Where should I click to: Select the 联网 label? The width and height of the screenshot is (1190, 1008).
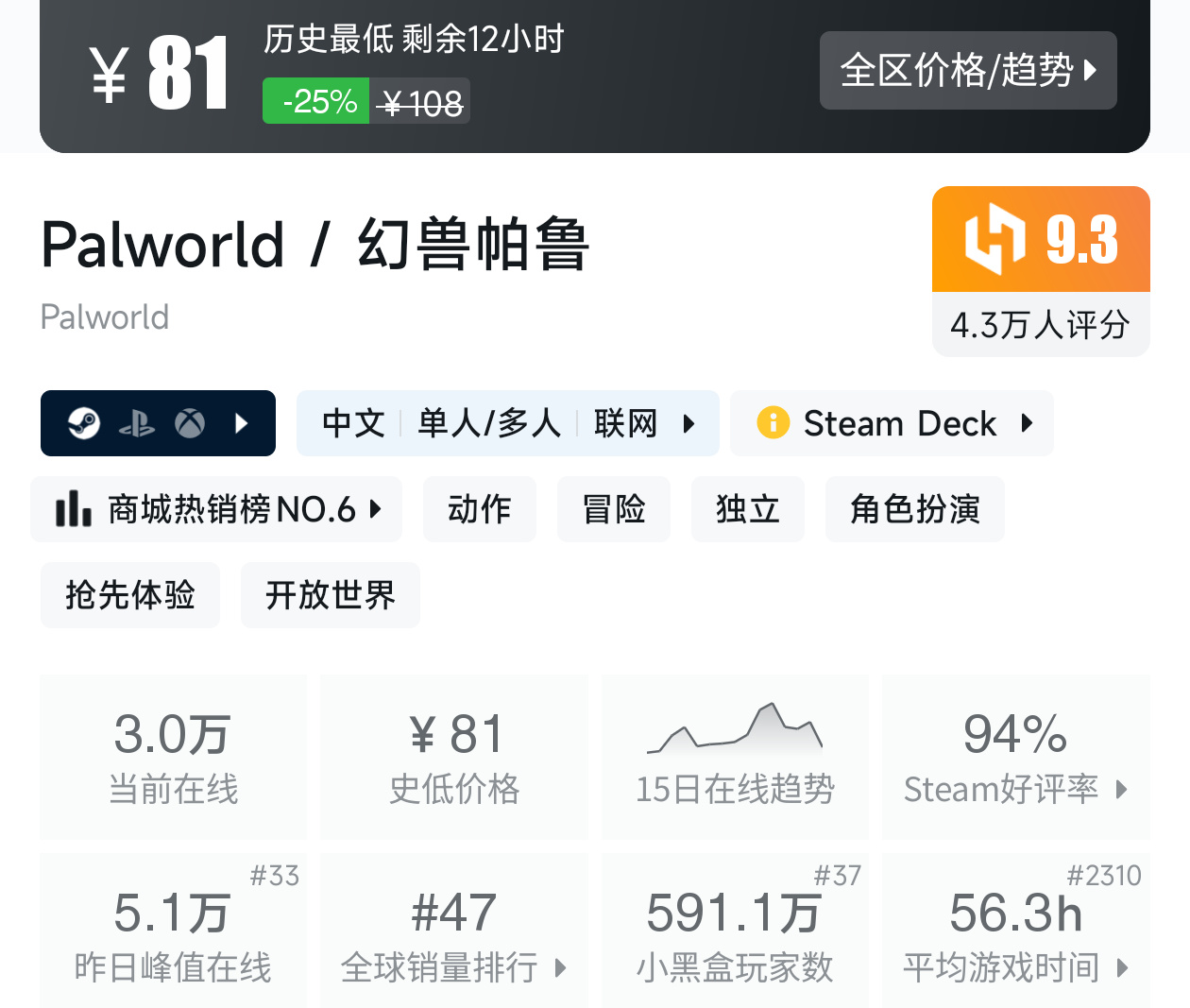tap(625, 423)
